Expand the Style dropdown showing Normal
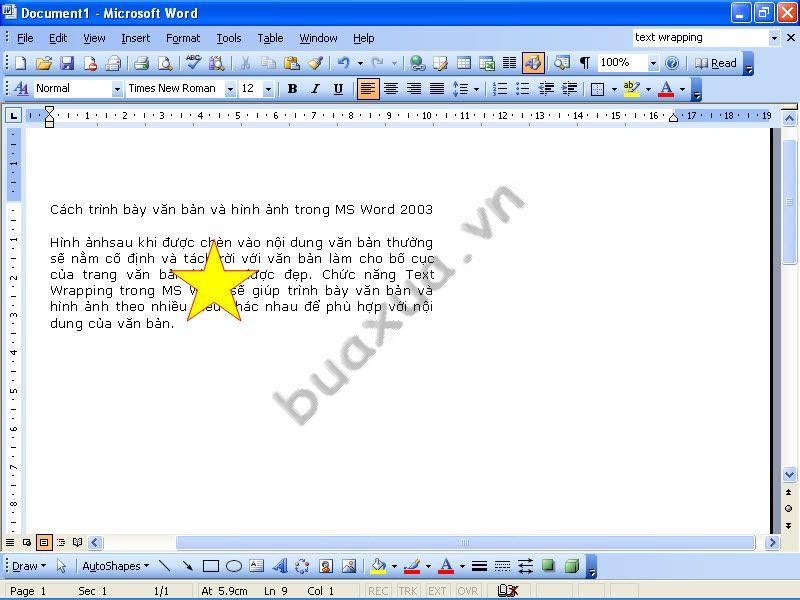This screenshot has height=600, width=800. pos(117,89)
